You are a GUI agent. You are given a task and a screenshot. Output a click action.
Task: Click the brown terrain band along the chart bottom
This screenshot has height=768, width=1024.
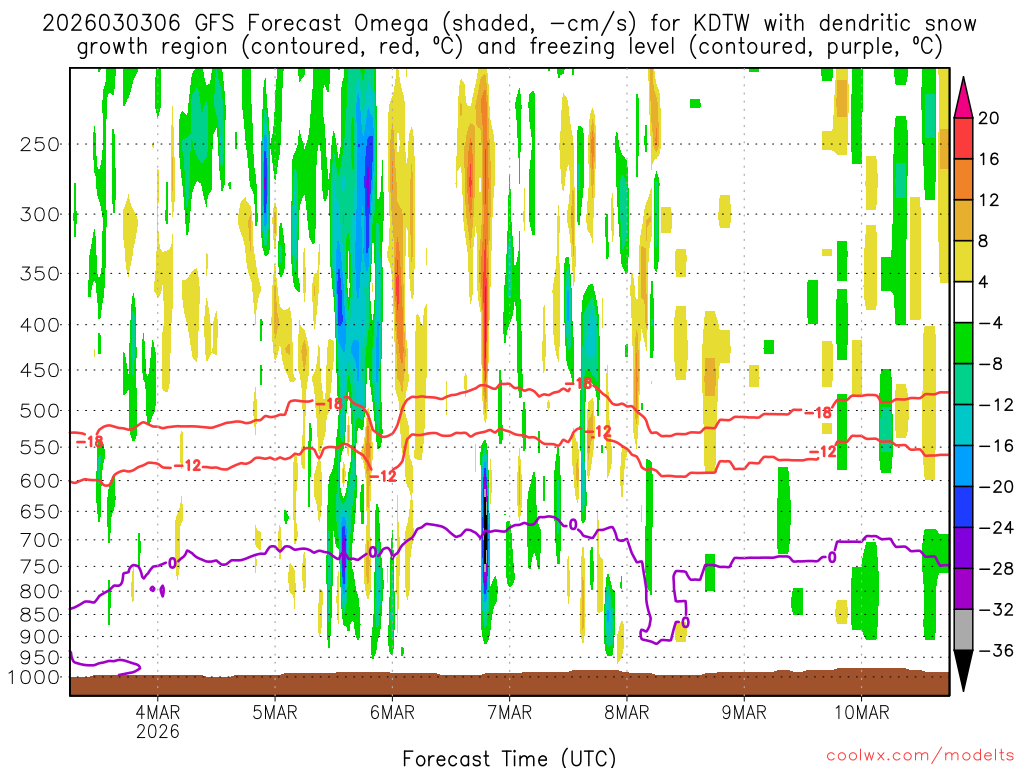pyautogui.click(x=509, y=683)
